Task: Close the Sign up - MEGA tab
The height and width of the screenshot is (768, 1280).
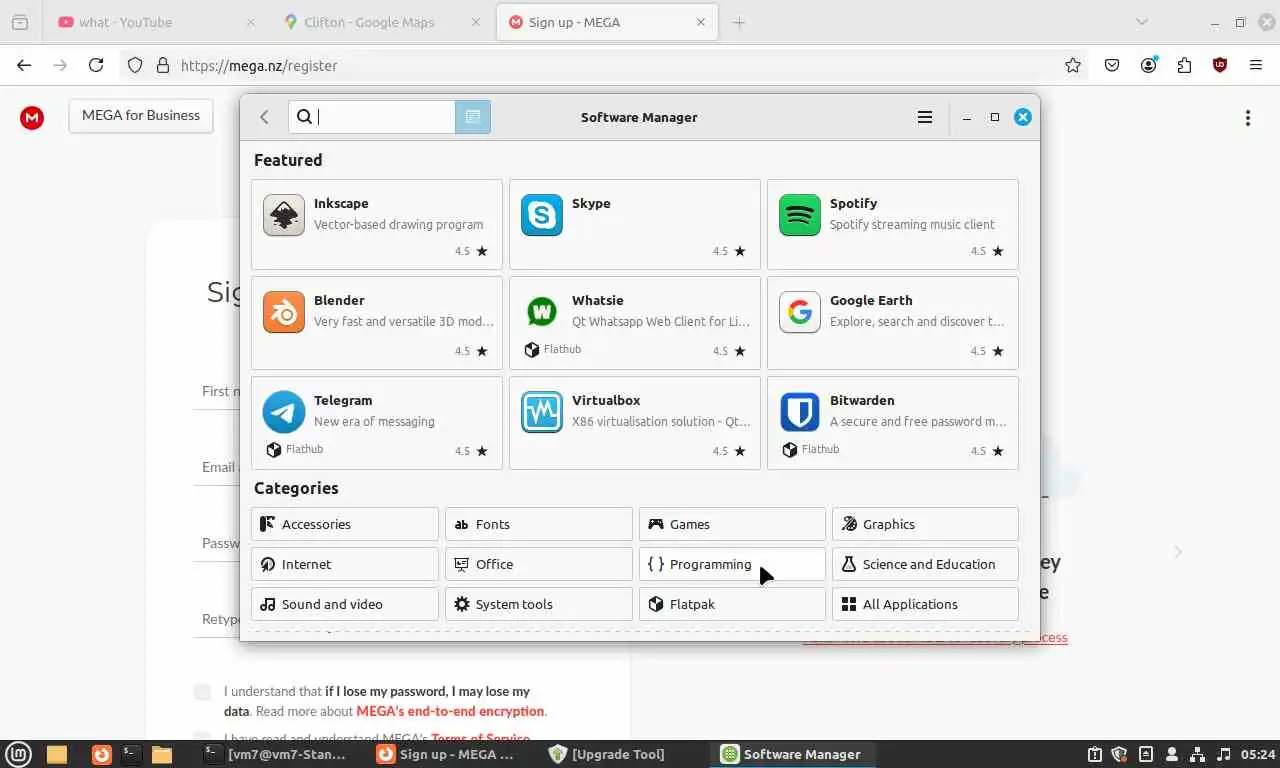Action: point(701,22)
